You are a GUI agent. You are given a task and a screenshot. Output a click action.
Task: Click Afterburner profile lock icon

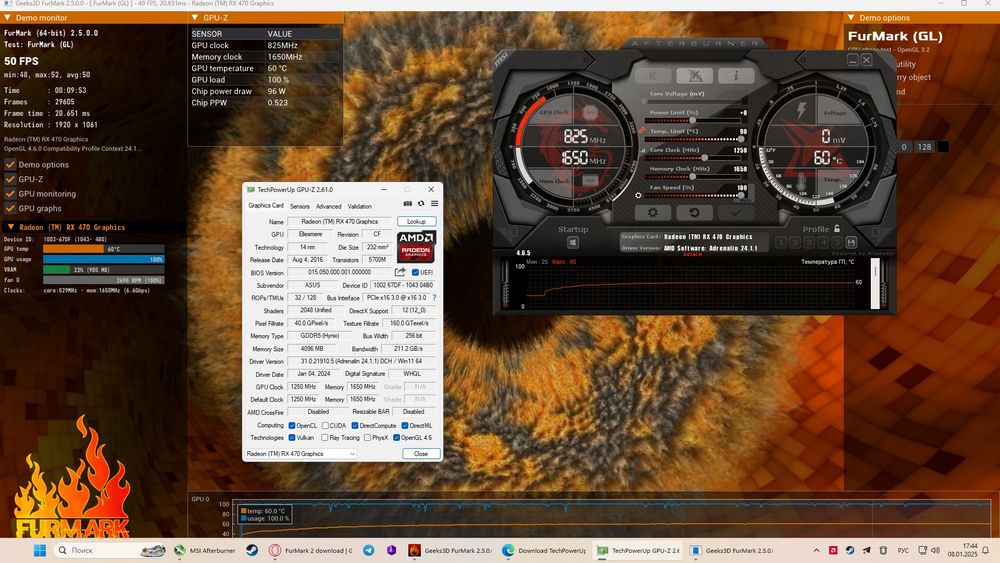click(x=837, y=228)
